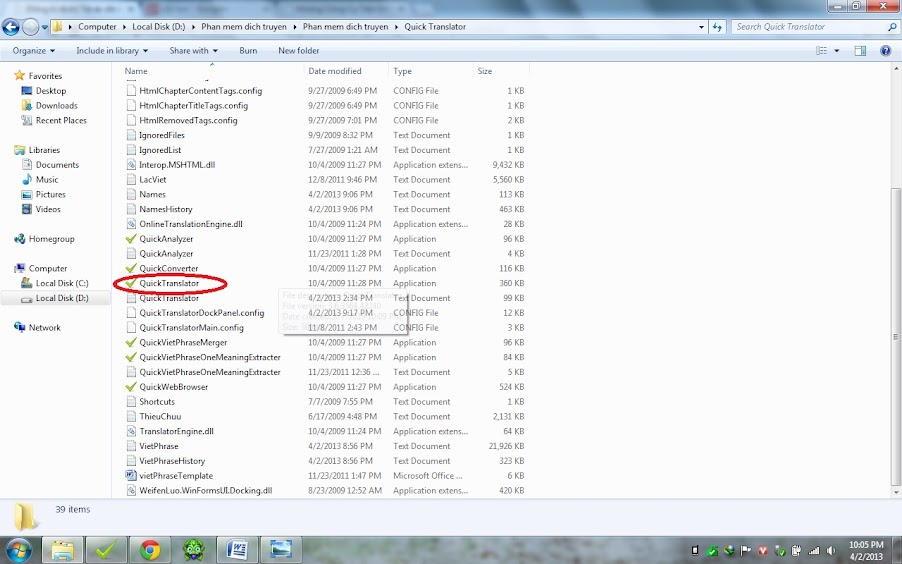This screenshot has height=564, width=902.
Task: Select the QuickVietPhraseMerger application
Action: (x=183, y=342)
